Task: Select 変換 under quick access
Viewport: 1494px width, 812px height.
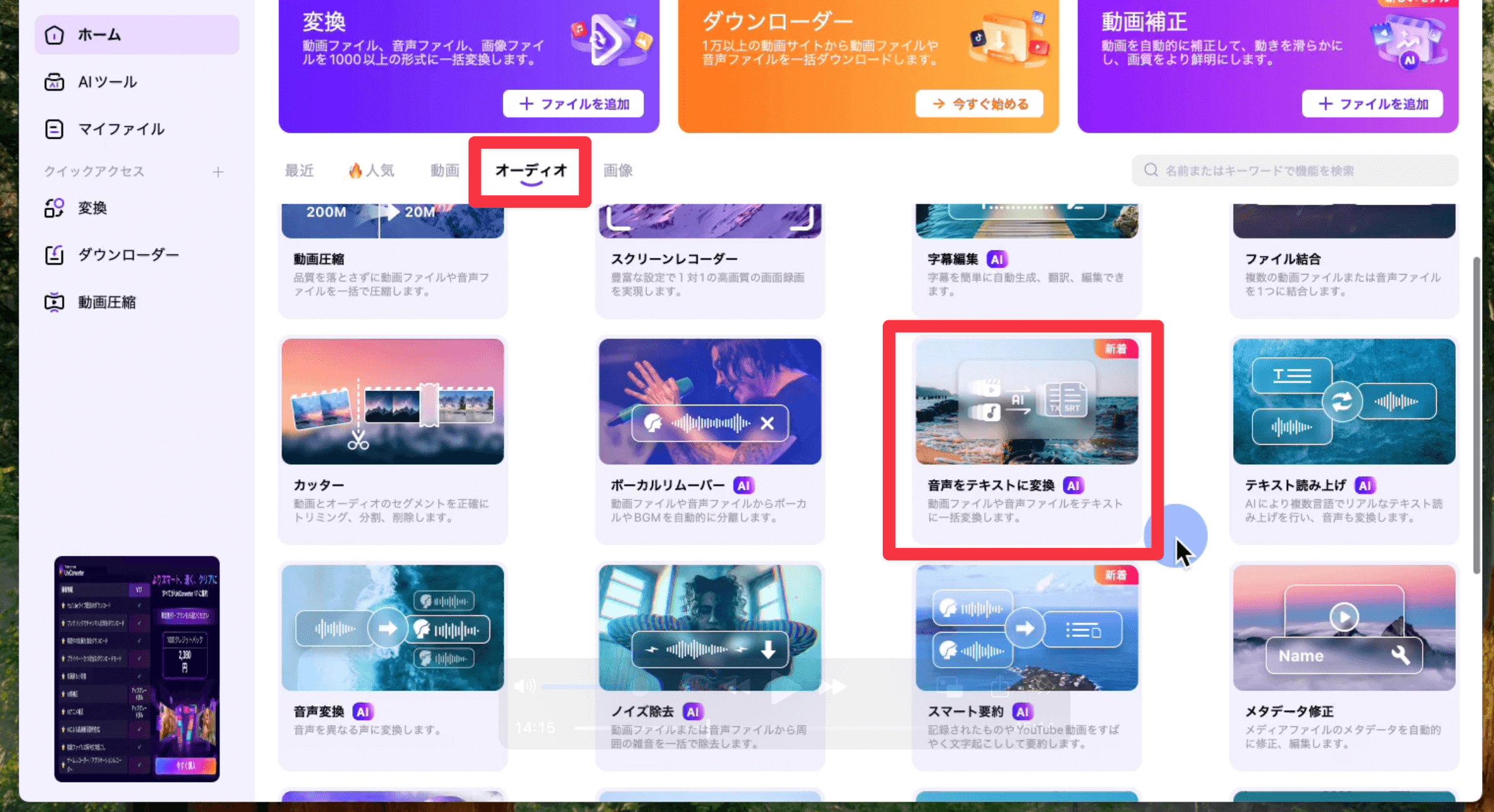Action: (x=91, y=208)
